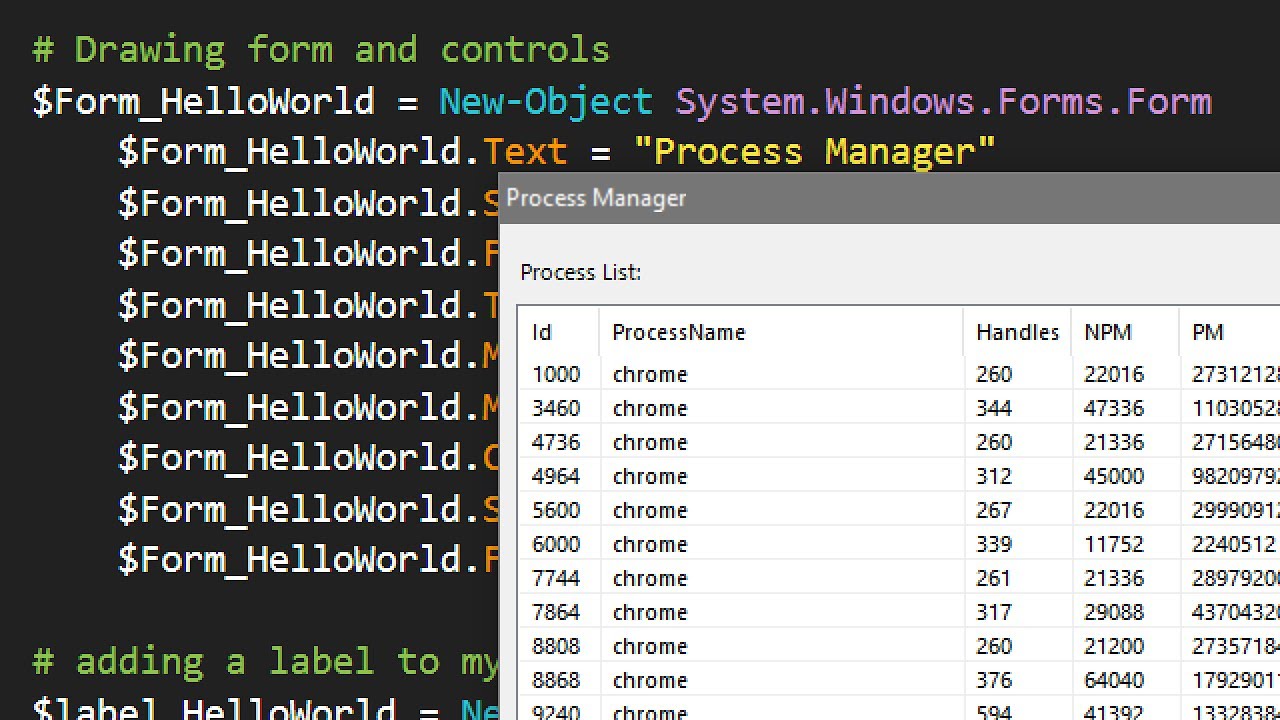Click the NPM column header
Image resolution: width=1280 pixels, height=720 pixels.
click(x=1125, y=332)
